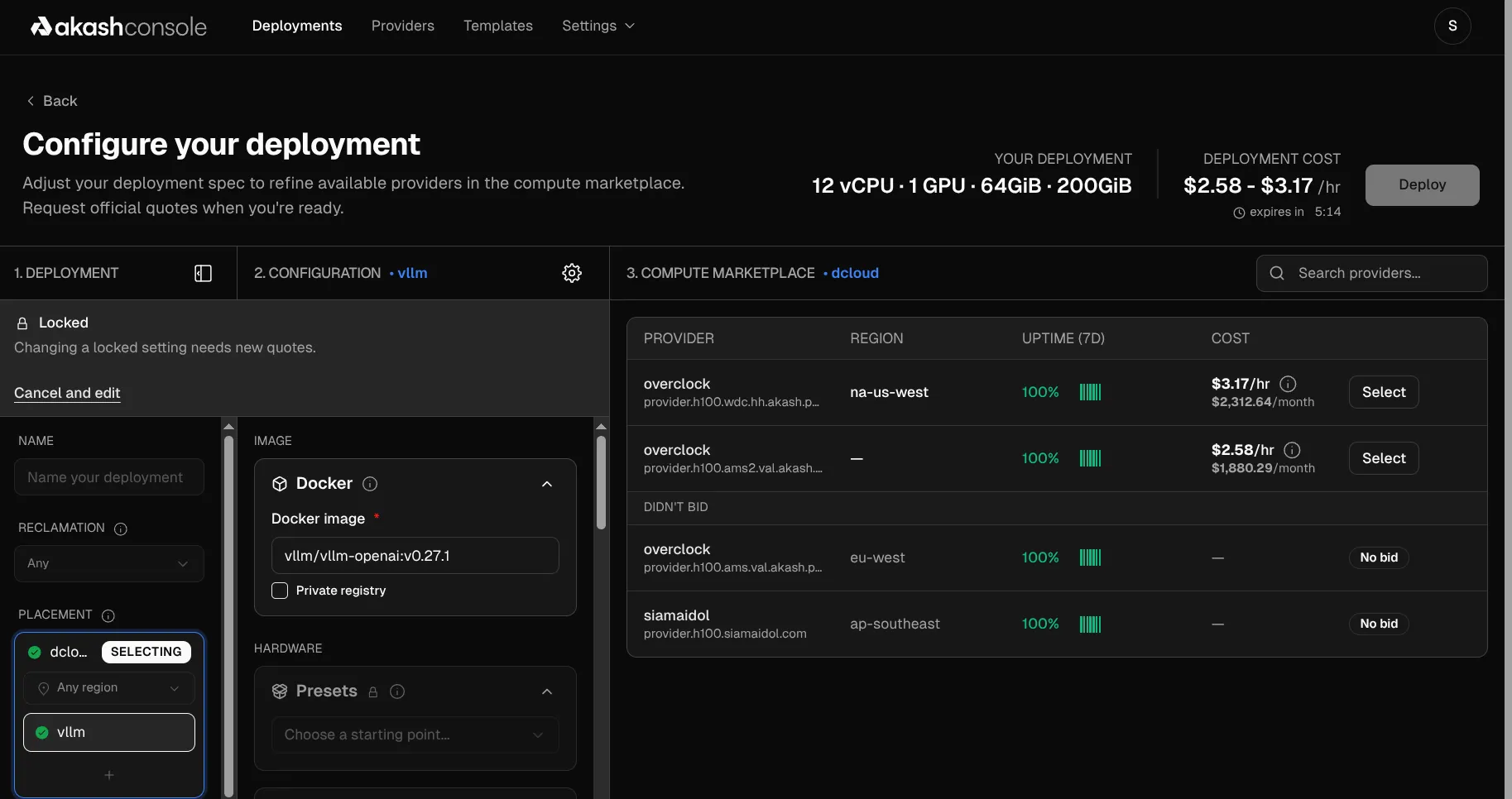Click the ap-southeast region cell

point(895,624)
